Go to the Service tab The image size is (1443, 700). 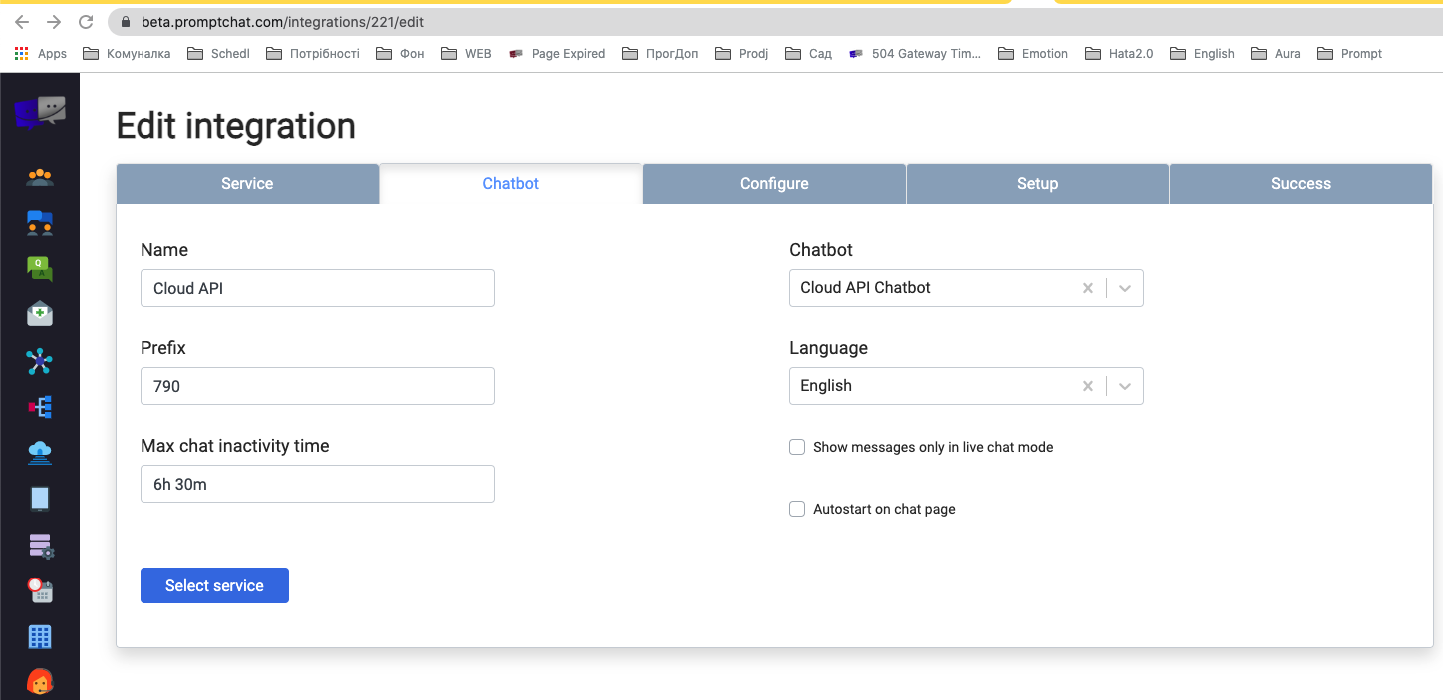tap(247, 184)
